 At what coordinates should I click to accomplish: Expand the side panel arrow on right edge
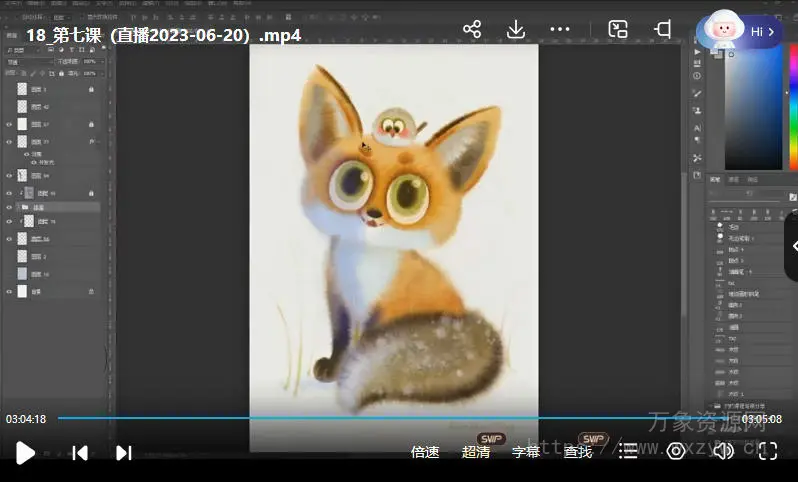click(x=792, y=245)
